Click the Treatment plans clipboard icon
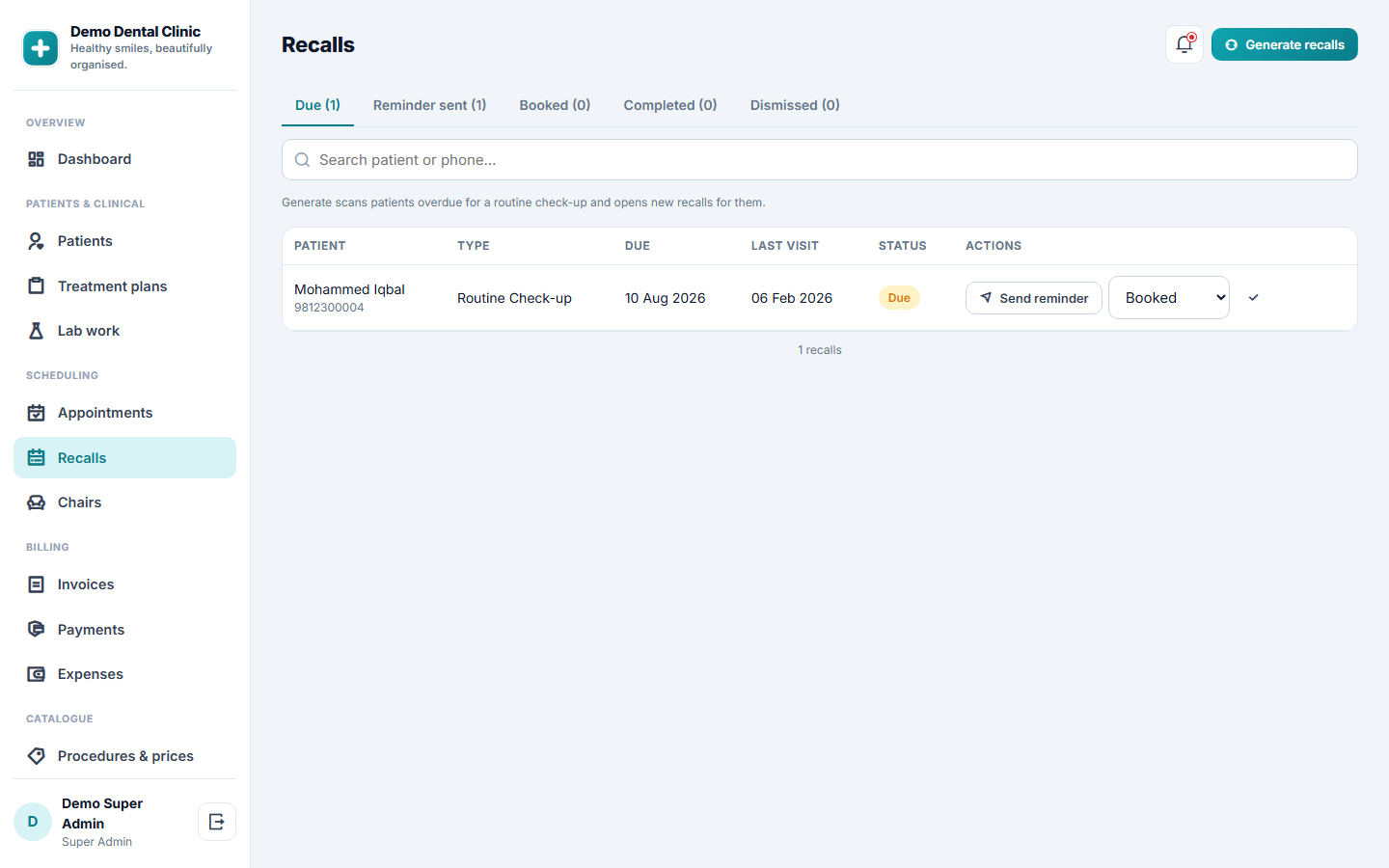Screen dimensions: 1389x868 36,286
